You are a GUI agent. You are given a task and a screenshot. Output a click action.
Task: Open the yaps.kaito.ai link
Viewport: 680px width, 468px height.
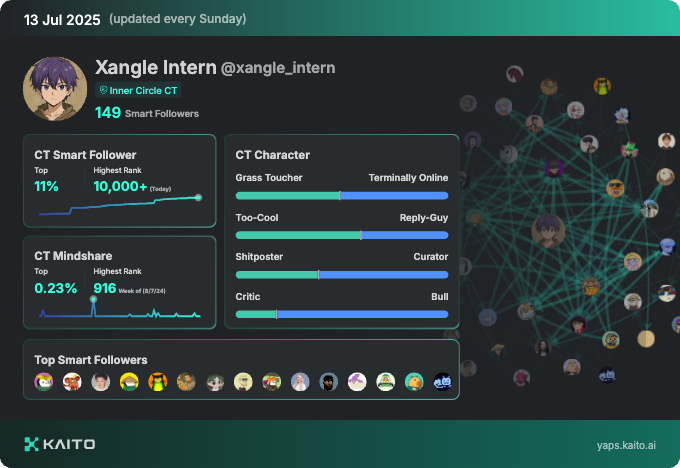point(626,445)
